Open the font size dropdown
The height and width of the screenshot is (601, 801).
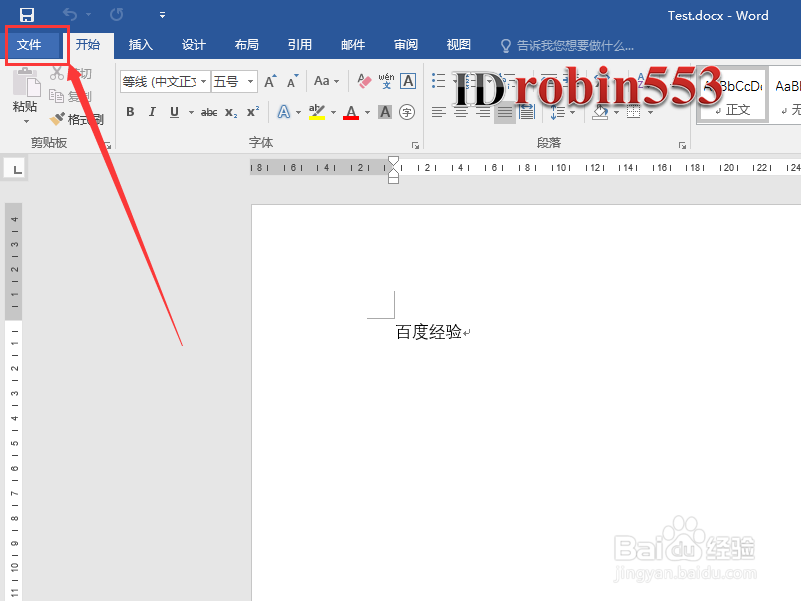point(249,81)
